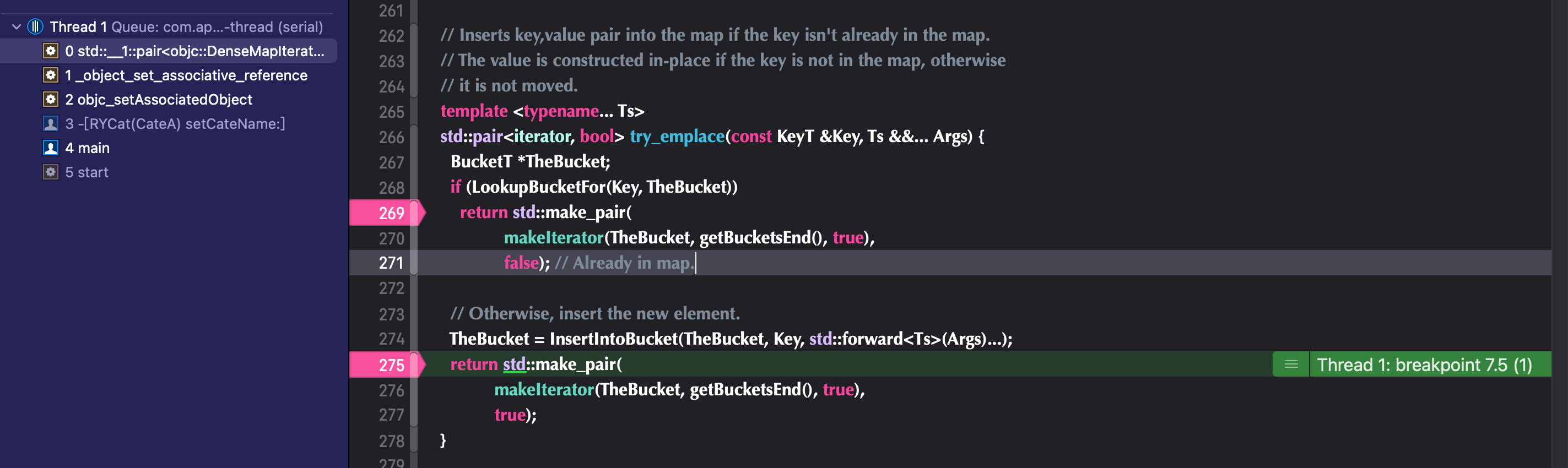This screenshot has width=1568, height=468.
Task: Open the breakpoint annotation lines icon
Action: coord(1290,364)
